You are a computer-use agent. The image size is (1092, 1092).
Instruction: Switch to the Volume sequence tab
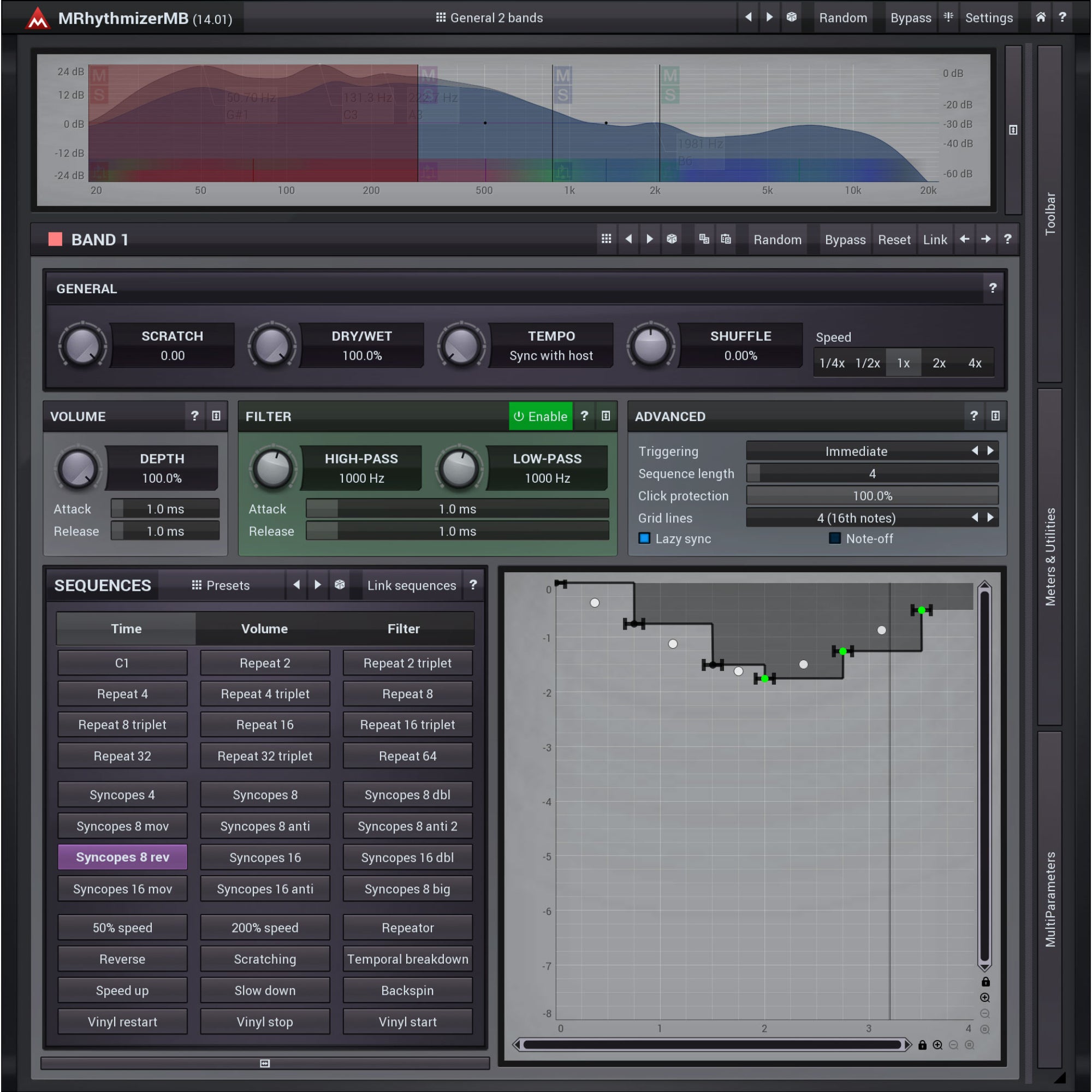coord(264,628)
